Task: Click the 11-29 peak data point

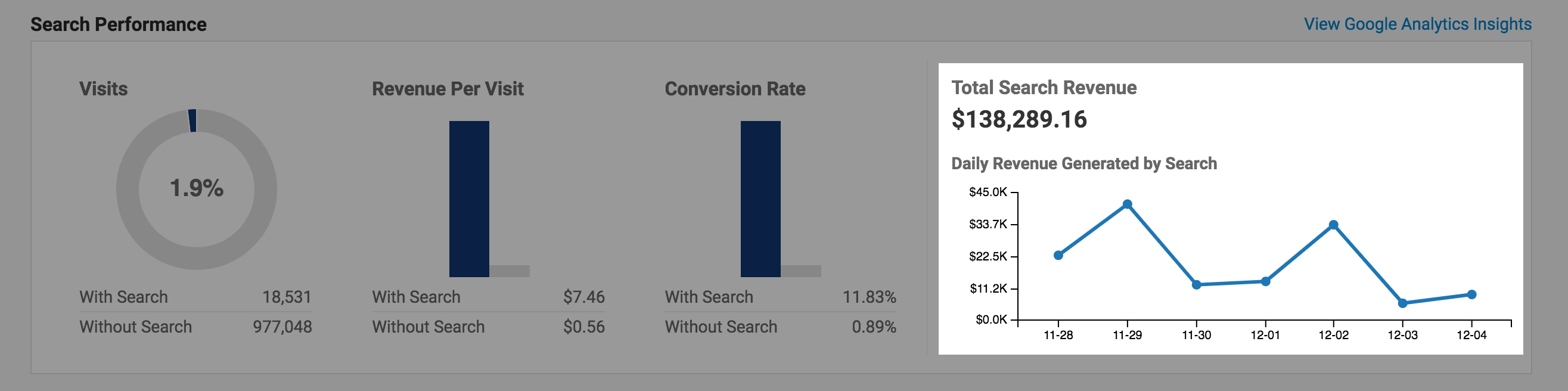Action: [1128, 204]
